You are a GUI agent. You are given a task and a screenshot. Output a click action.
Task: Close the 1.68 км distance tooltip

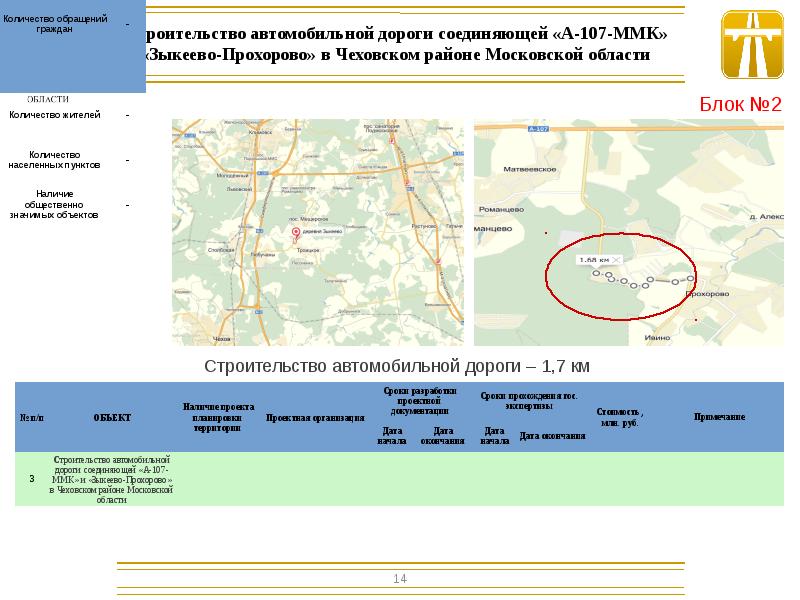click(x=617, y=260)
